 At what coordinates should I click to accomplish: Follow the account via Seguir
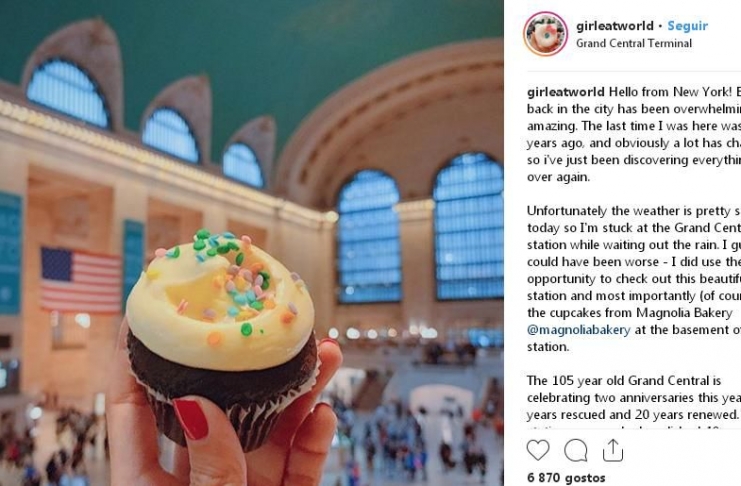pos(688,26)
